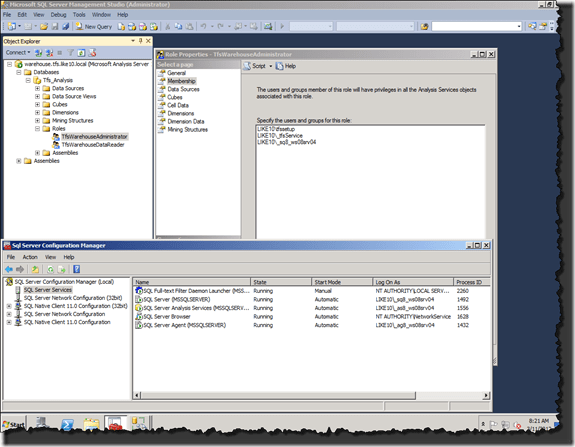This screenshot has height=447, width=575.
Task: Open the Script dropdown arrow in Role Properties
Action: pyautogui.click(x=271, y=66)
